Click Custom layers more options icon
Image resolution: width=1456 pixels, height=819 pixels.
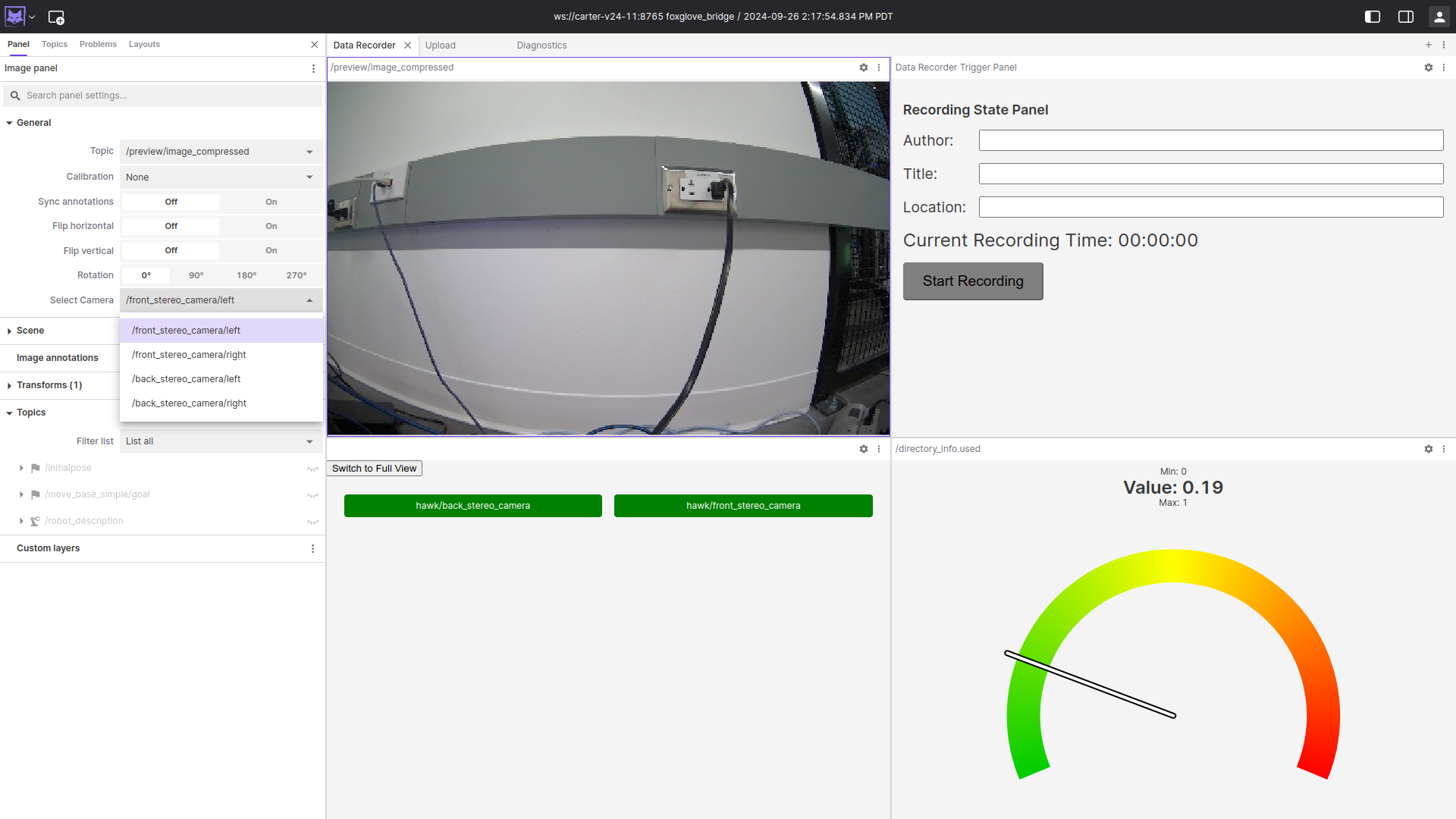(312, 548)
